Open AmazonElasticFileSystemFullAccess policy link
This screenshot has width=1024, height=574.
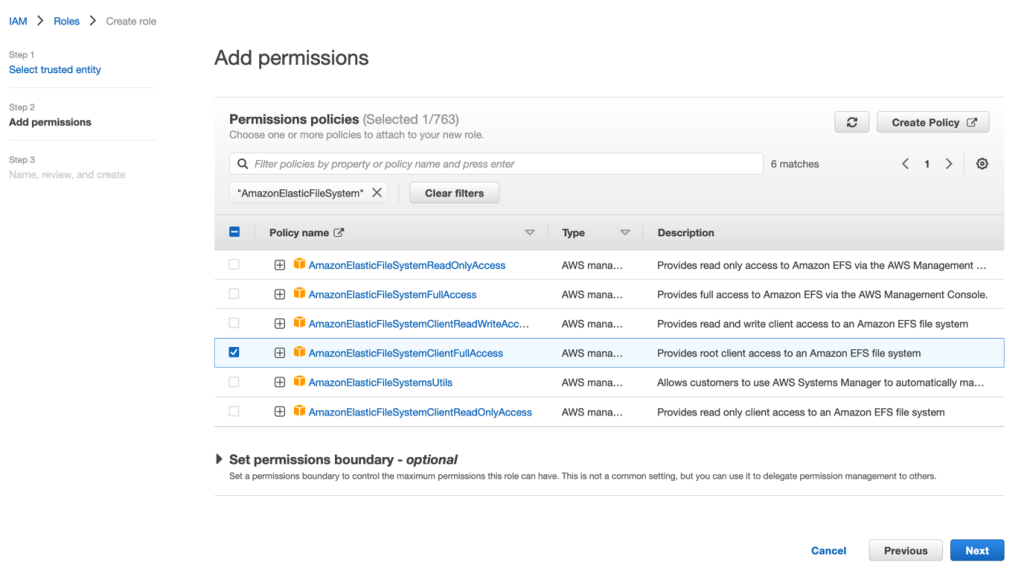392,295
